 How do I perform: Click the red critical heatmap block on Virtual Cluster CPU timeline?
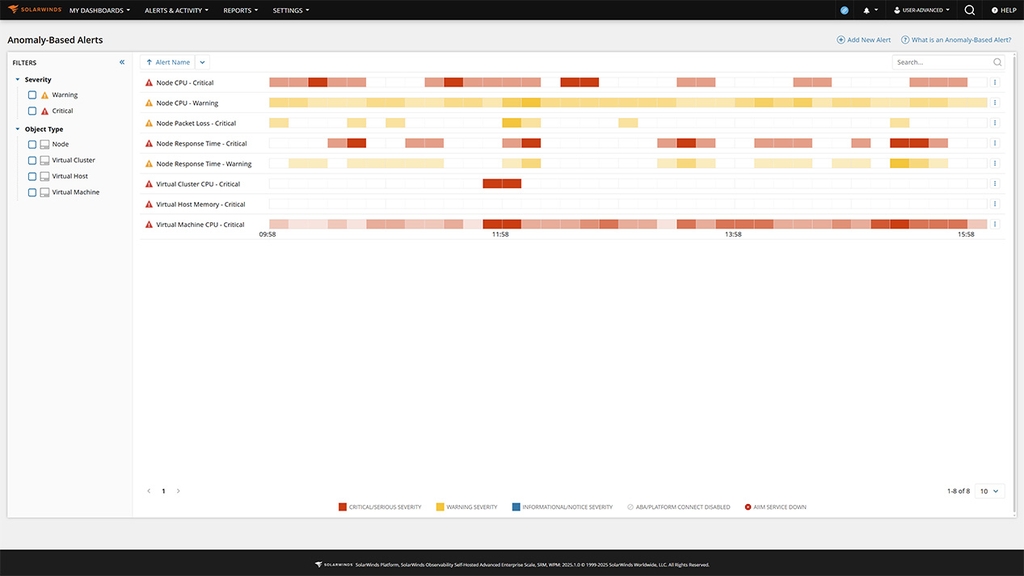[501, 183]
